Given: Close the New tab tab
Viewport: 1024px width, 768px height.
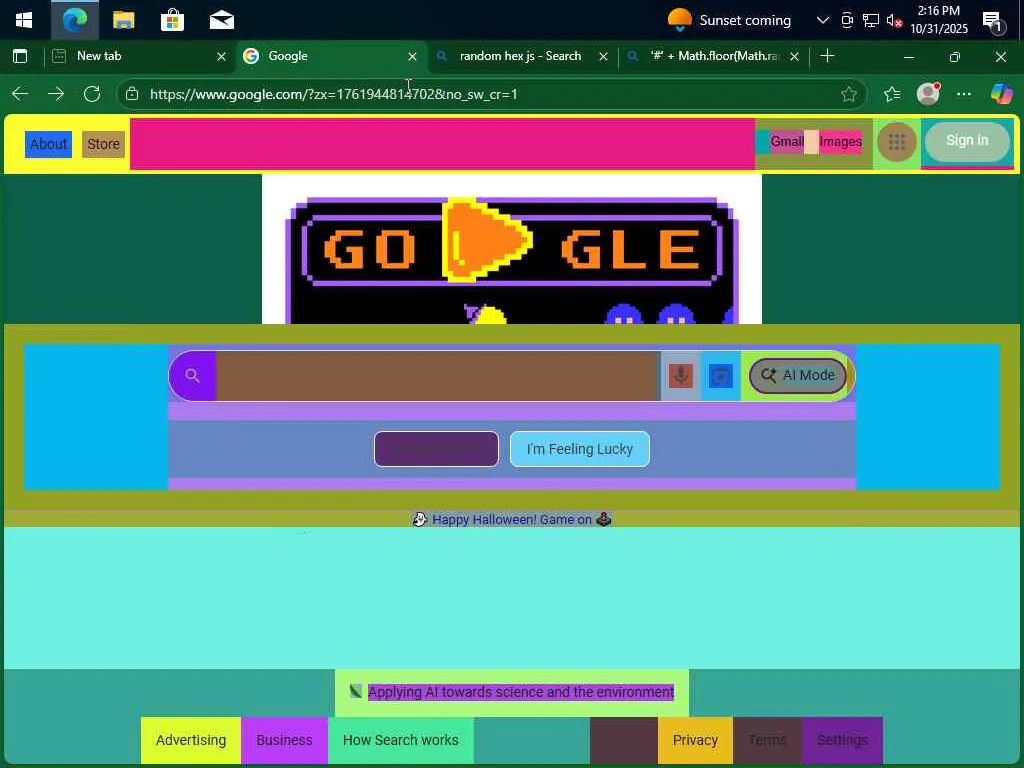Looking at the screenshot, I should [221, 57].
